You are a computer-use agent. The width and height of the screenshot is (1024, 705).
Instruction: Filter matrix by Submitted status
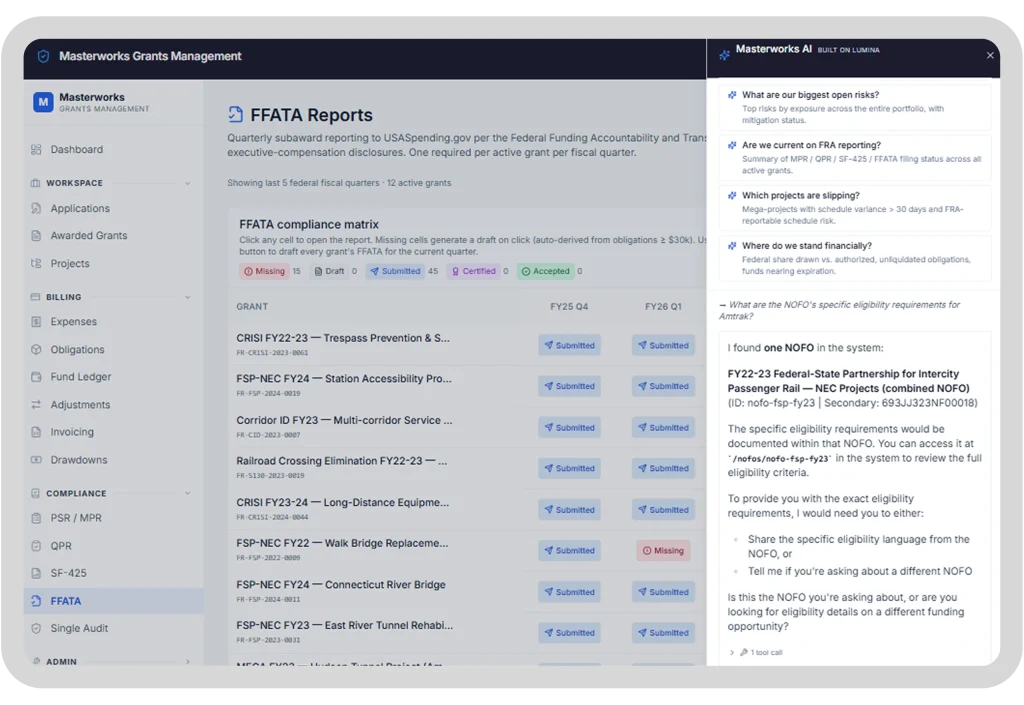click(395, 272)
